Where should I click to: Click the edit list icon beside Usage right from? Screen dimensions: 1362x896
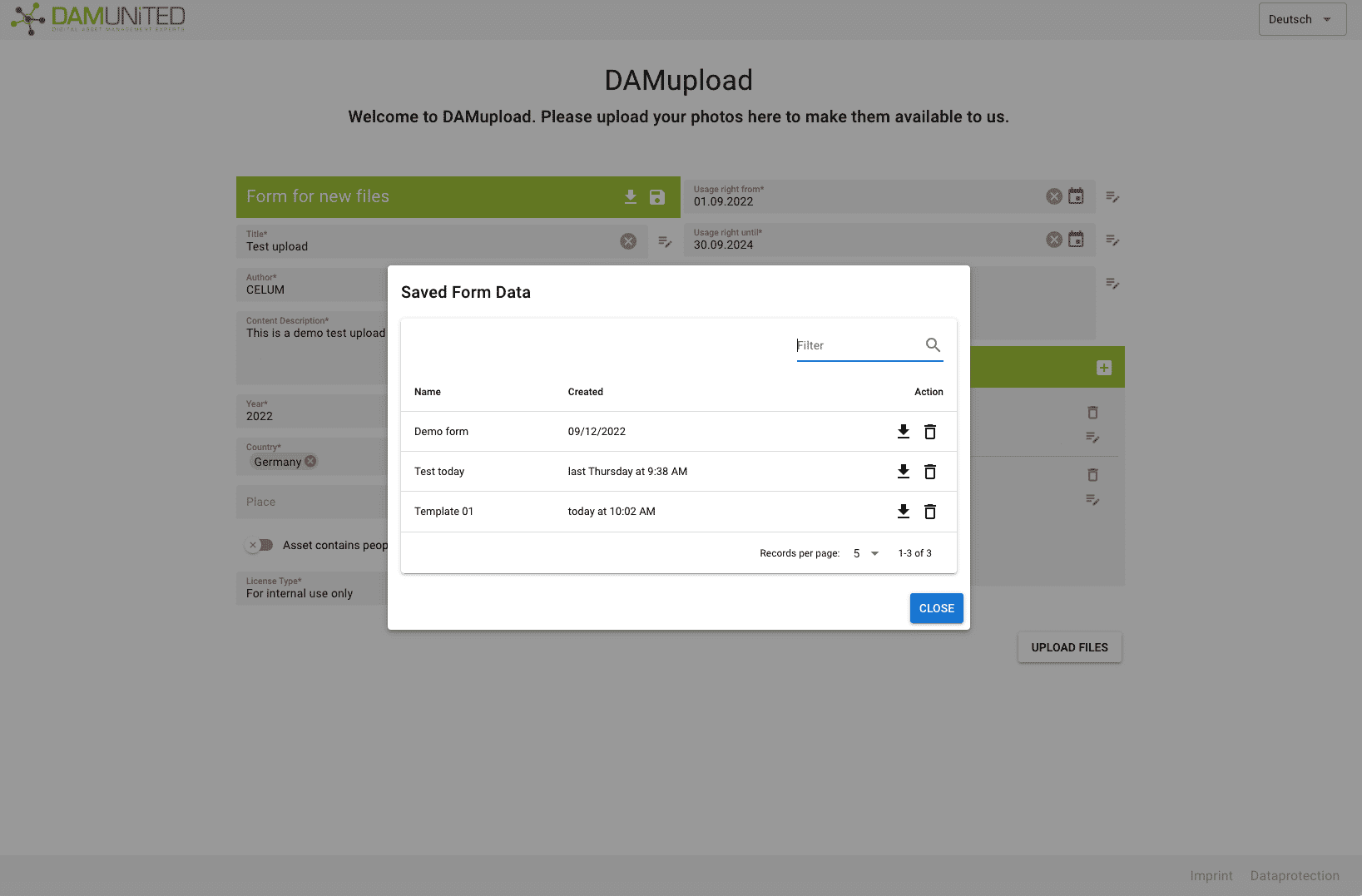1112,196
